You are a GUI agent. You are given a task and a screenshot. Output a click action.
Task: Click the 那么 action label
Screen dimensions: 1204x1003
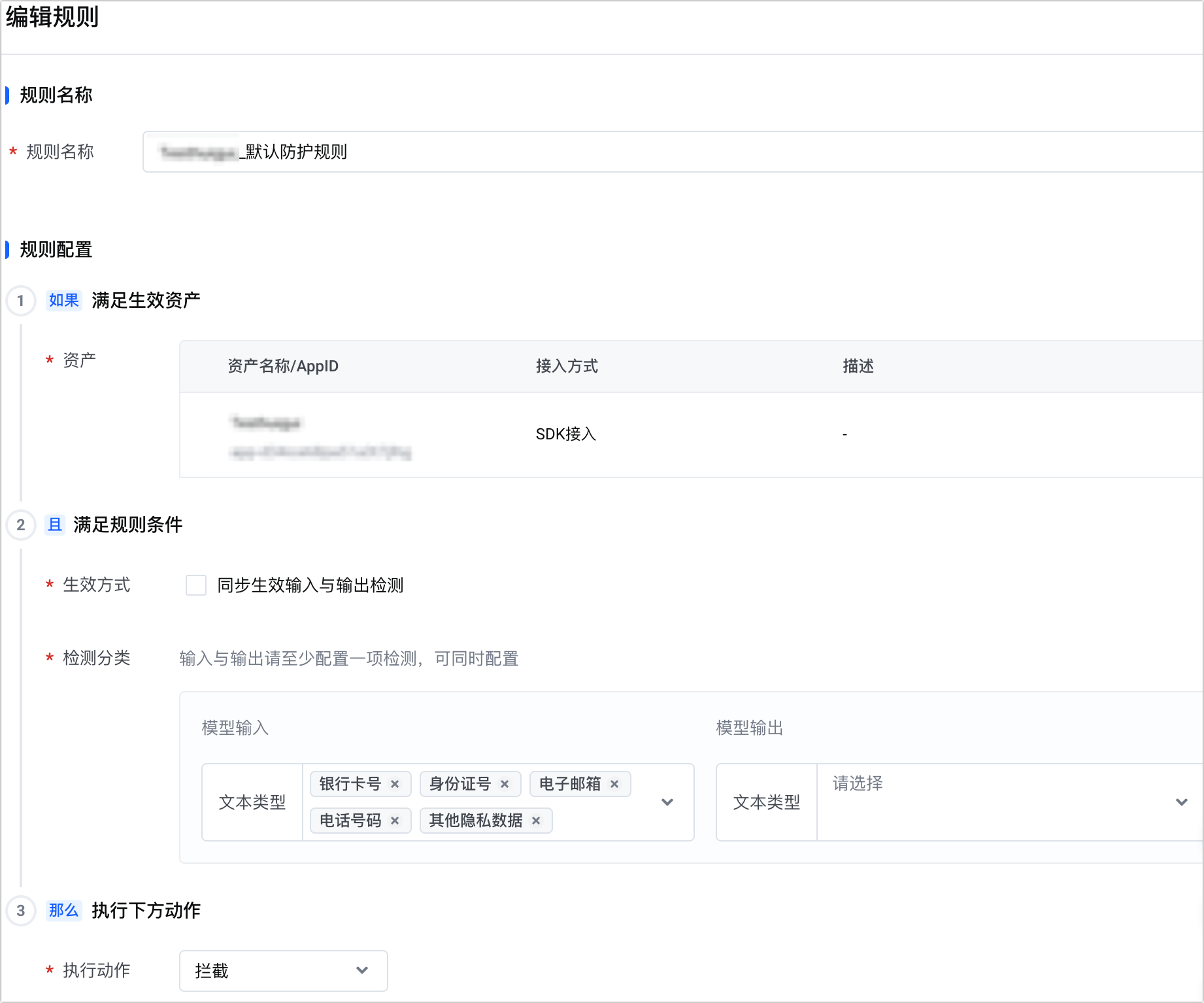[63, 911]
